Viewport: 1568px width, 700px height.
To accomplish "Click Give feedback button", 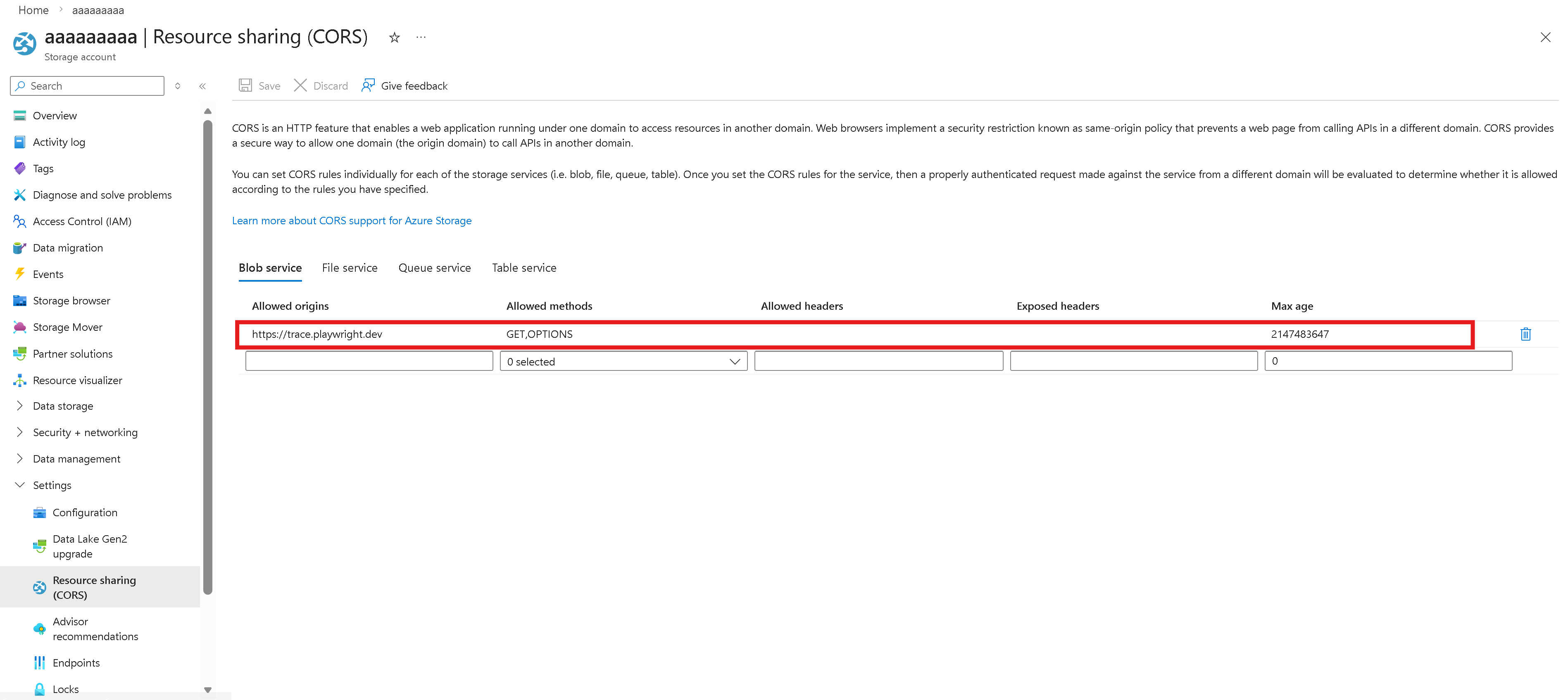I will tap(405, 86).
